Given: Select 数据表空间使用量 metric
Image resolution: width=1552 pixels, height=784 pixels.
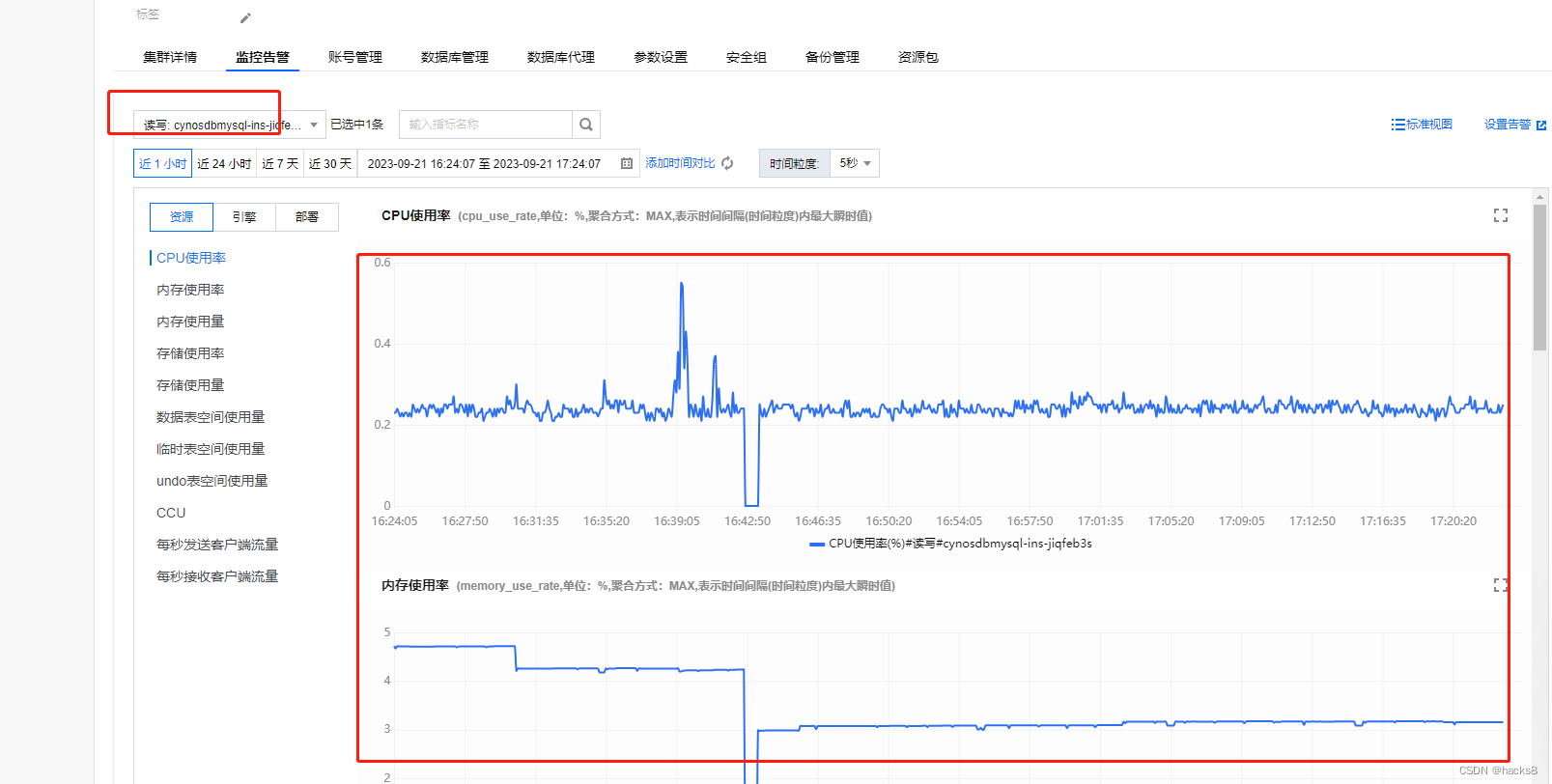Looking at the screenshot, I should pos(211,417).
